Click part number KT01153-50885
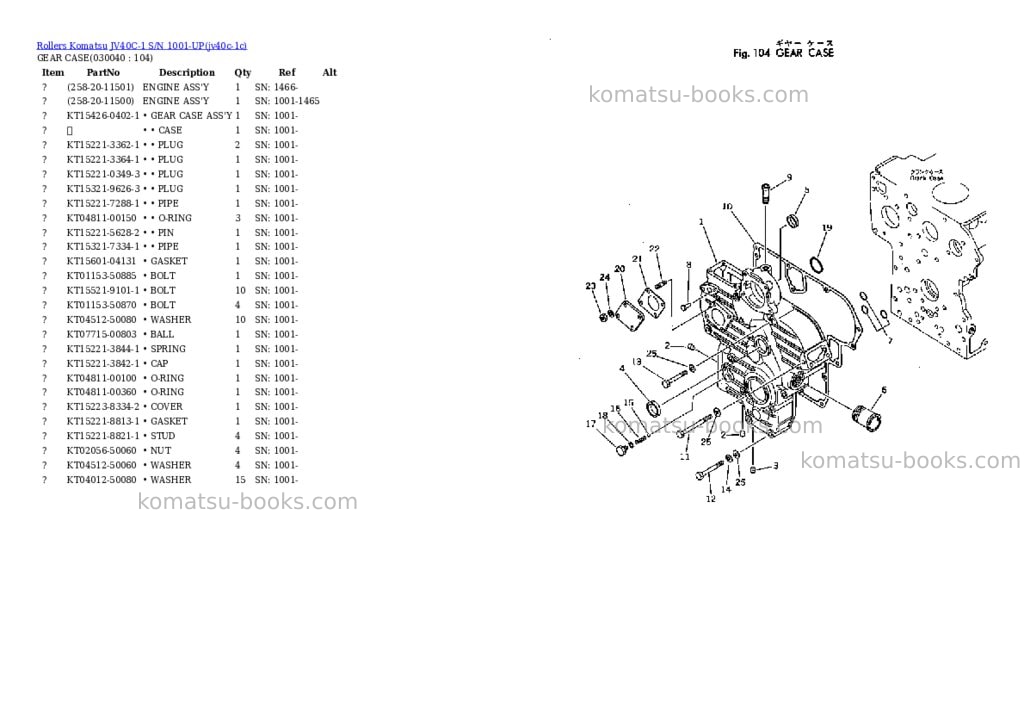Viewport: 1024px width, 725px height. click(x=102, y=276)
